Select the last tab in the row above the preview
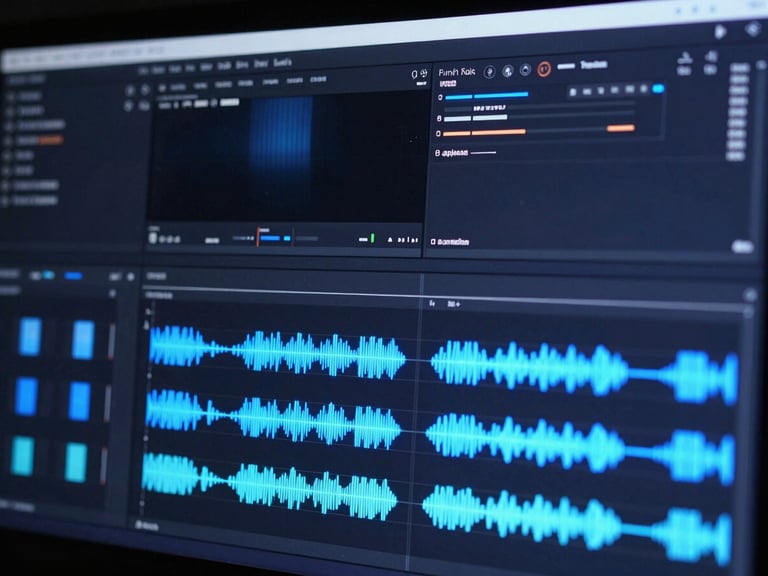This screenshot has height=576, width=768. tap(318, 79)
